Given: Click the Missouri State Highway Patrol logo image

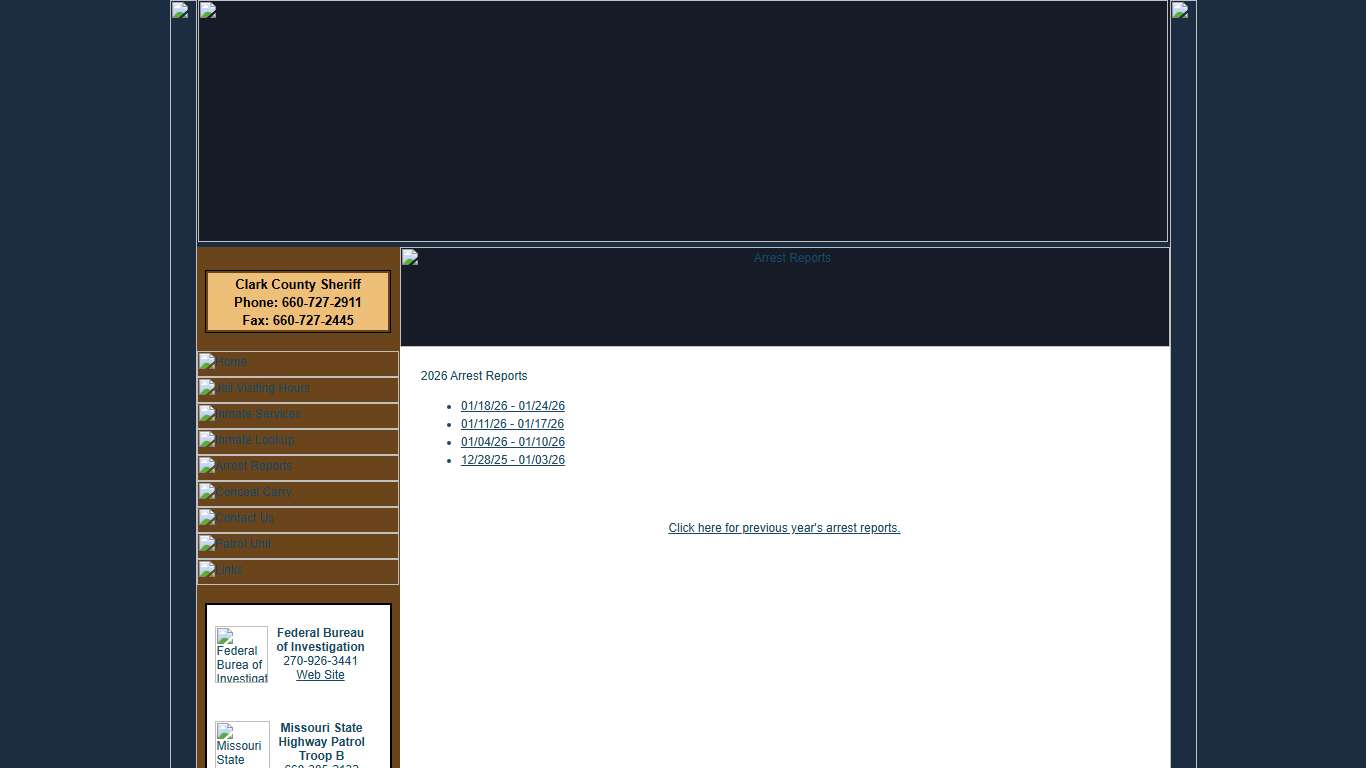Looking at the screenshot, I should 242,744.
